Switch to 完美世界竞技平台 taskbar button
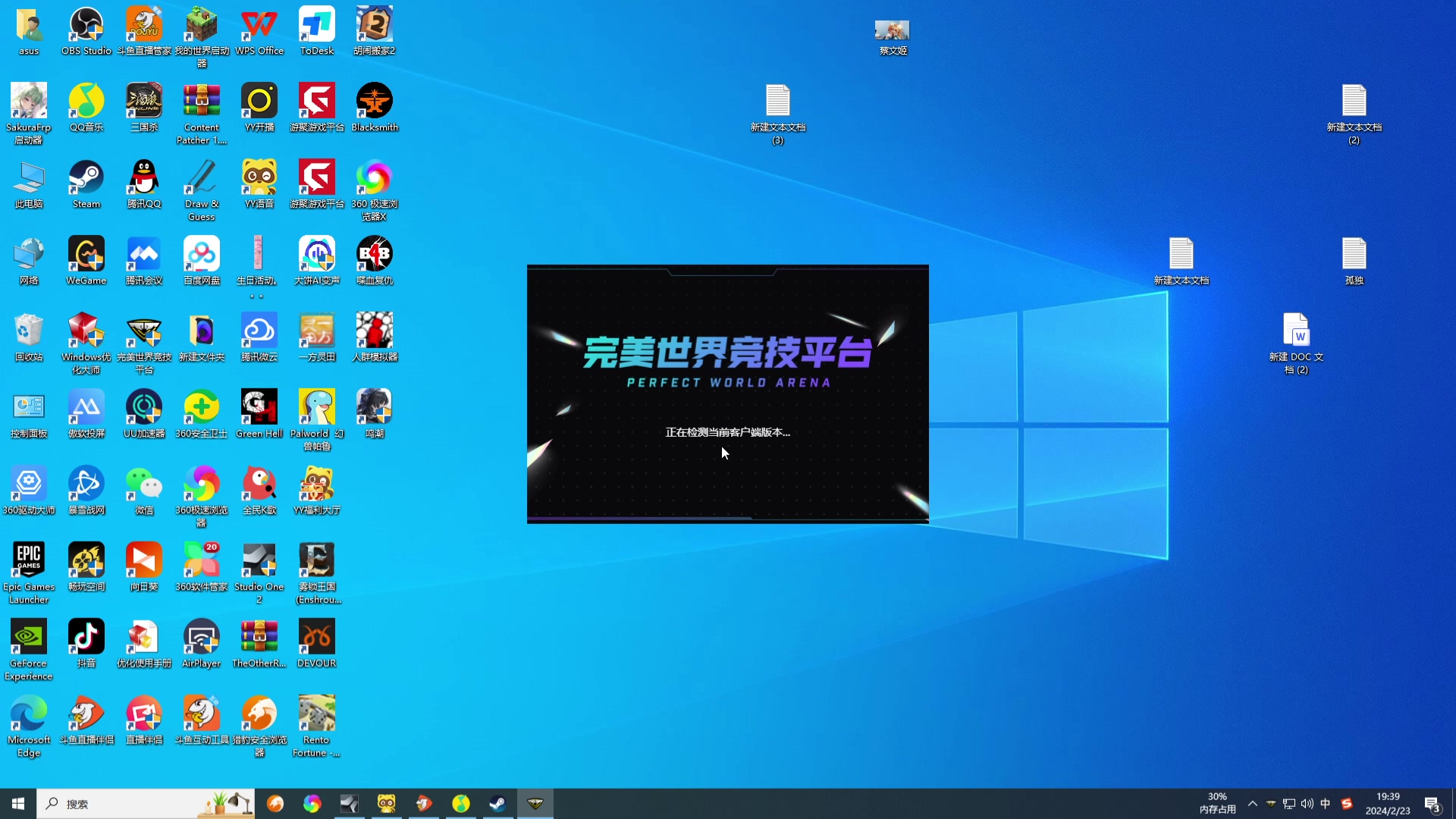1456x819 pixels. point(535,804)
